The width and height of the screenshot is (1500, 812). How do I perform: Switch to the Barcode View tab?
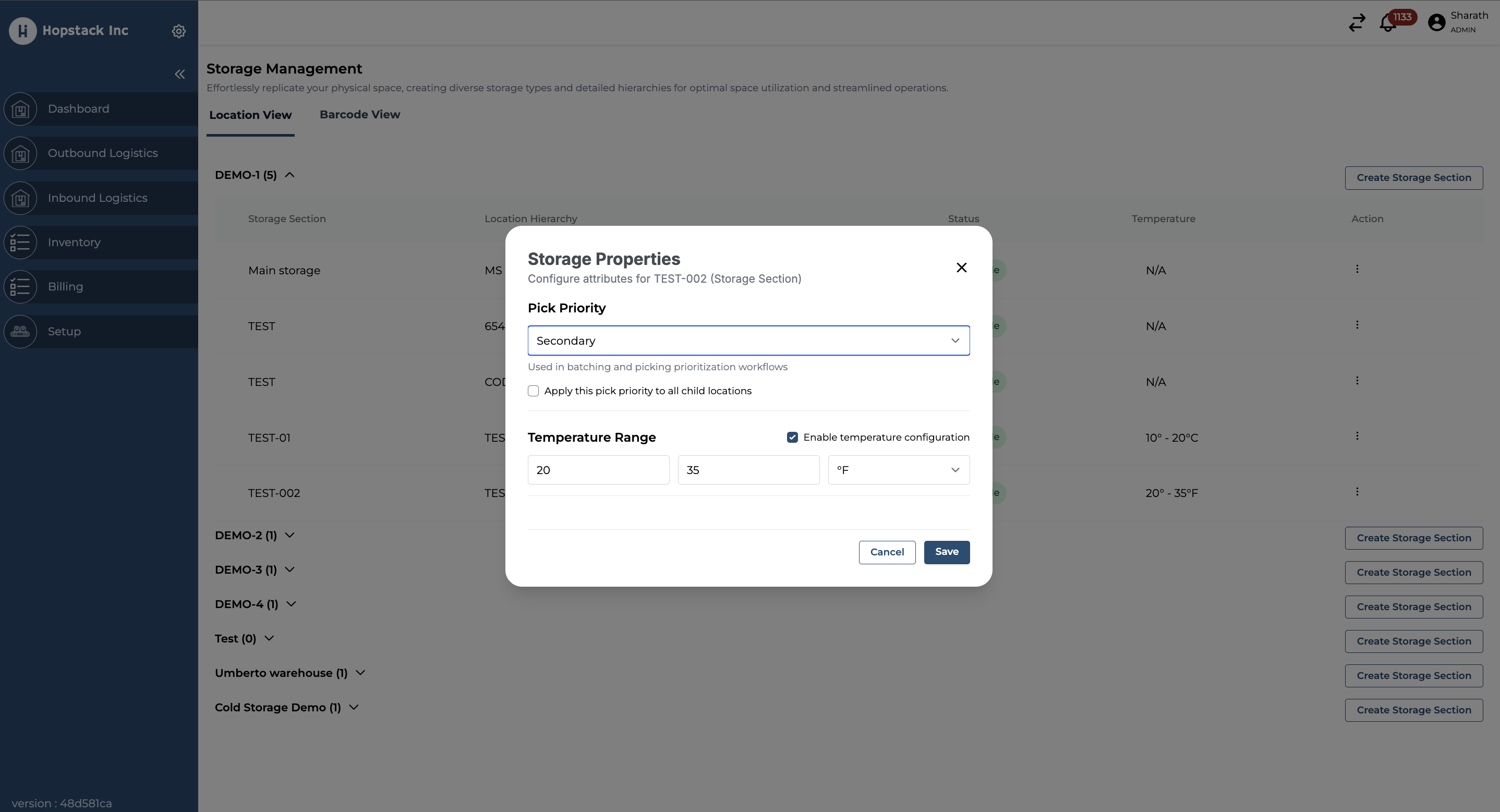[x=359, y=115]
